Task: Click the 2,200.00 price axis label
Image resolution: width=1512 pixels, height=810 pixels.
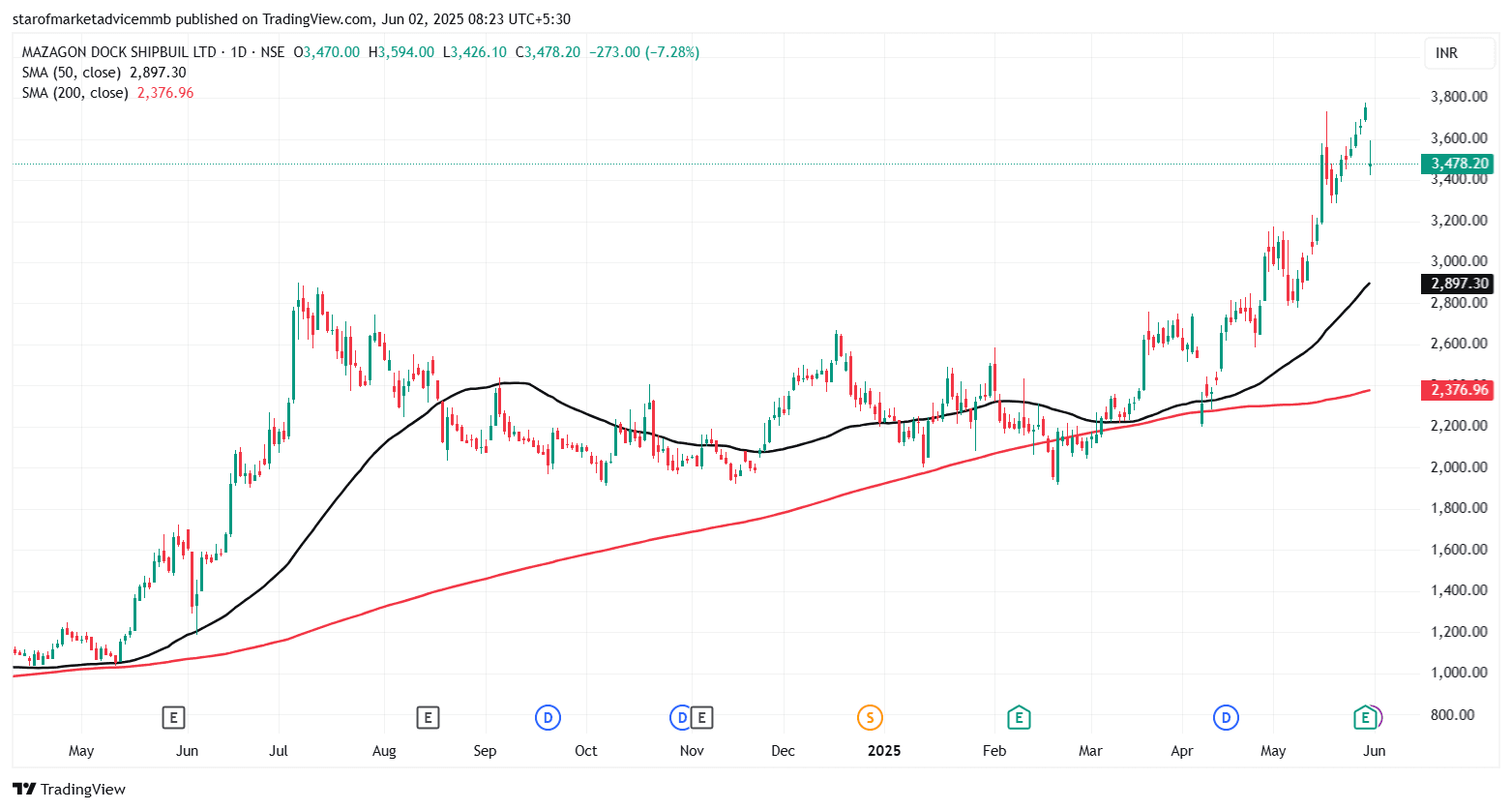Action: [x=1459, y=426]
